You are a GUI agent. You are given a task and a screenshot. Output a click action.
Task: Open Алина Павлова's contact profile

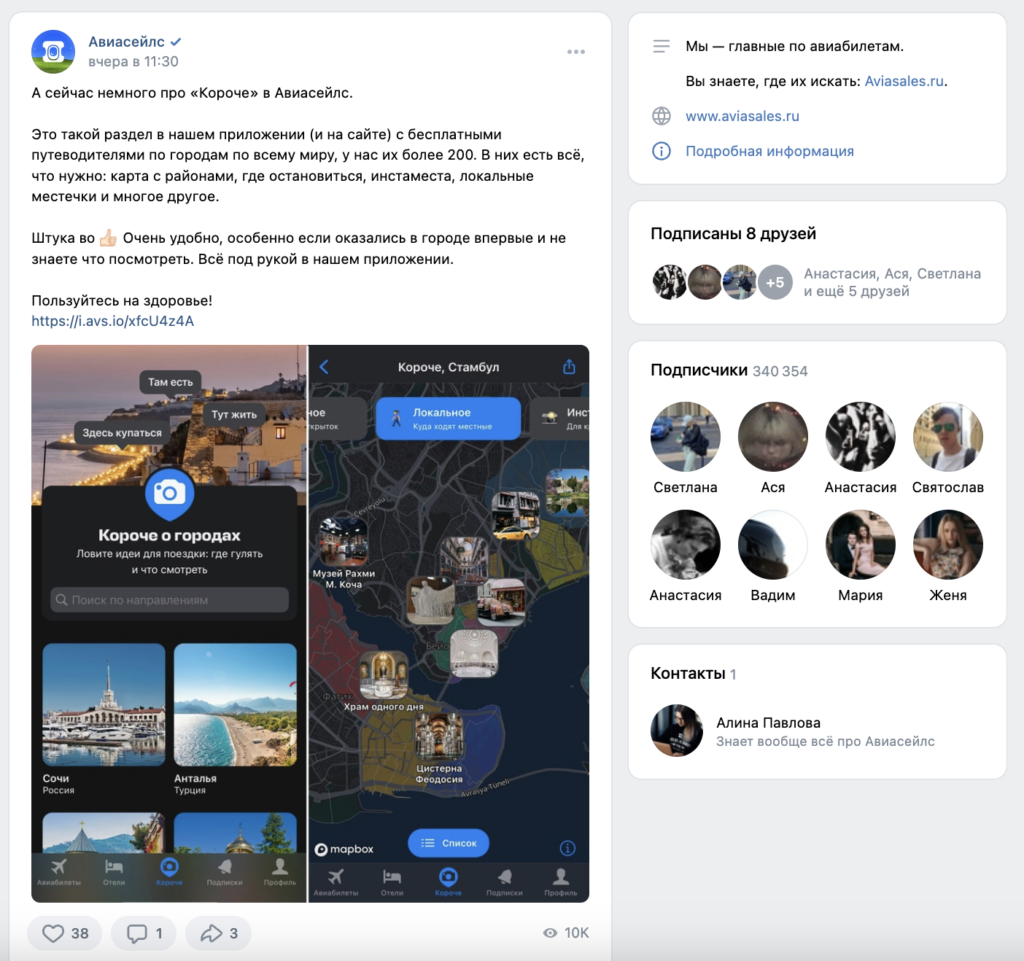point(768,722)
